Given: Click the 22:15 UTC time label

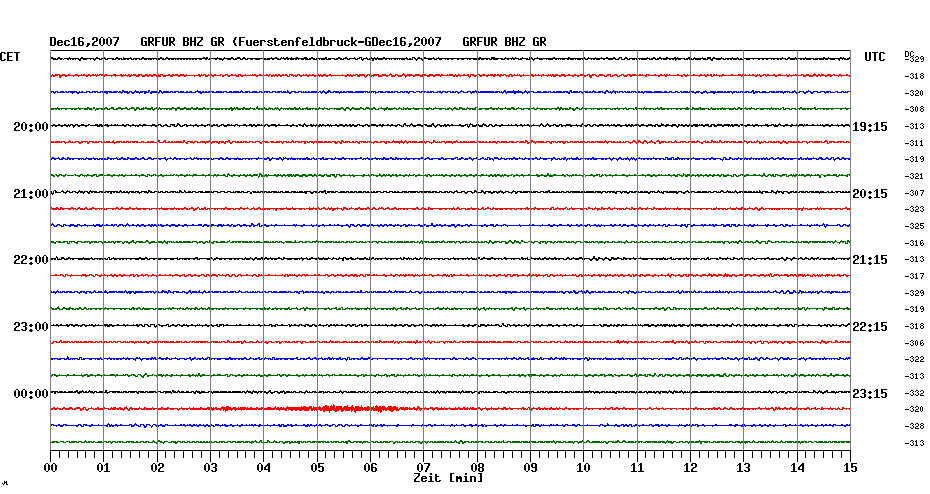Looking at the screenshot, I should 870,327.
